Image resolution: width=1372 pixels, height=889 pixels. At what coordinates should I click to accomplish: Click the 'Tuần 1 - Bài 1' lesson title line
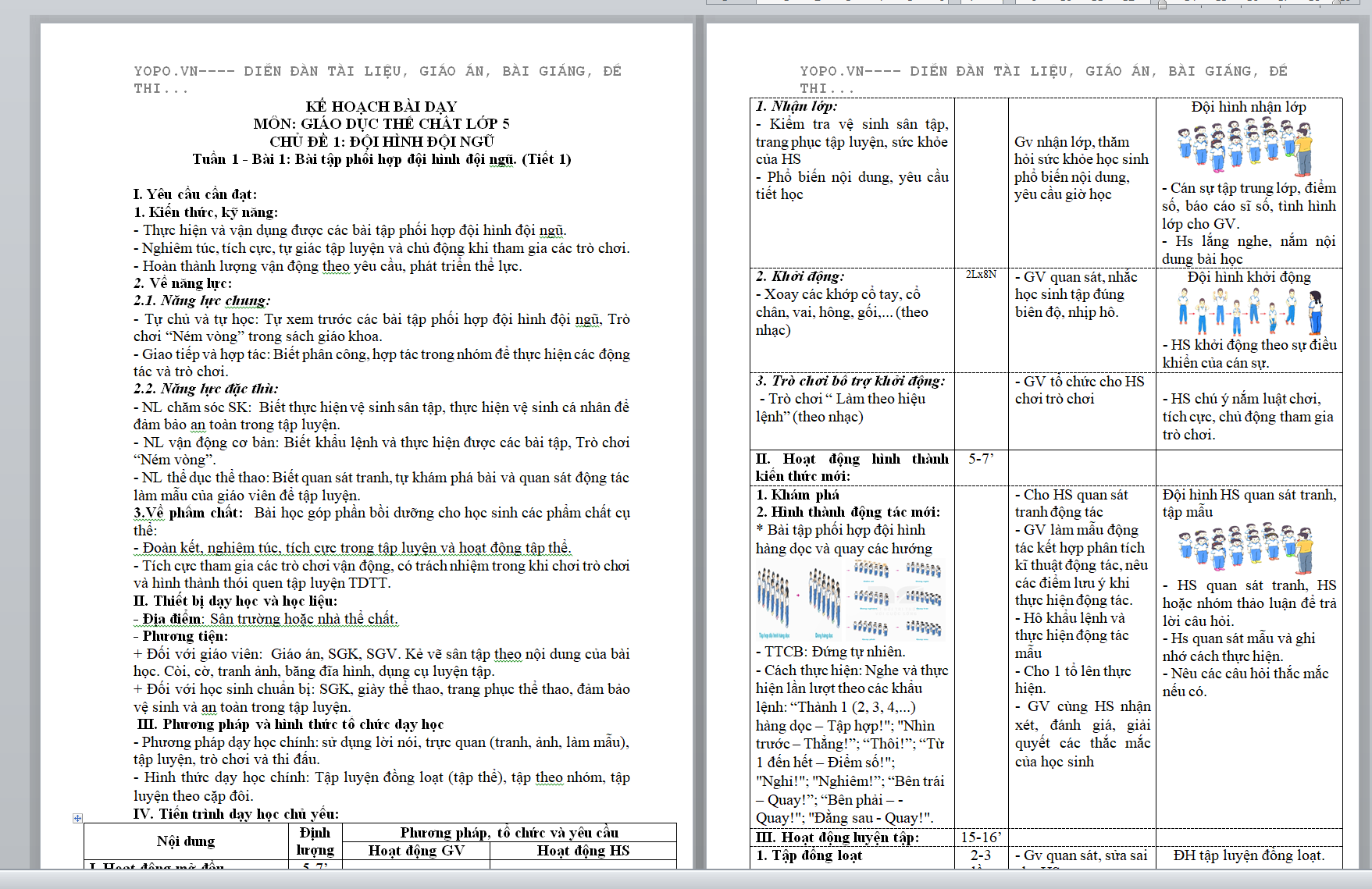point(381,159)
